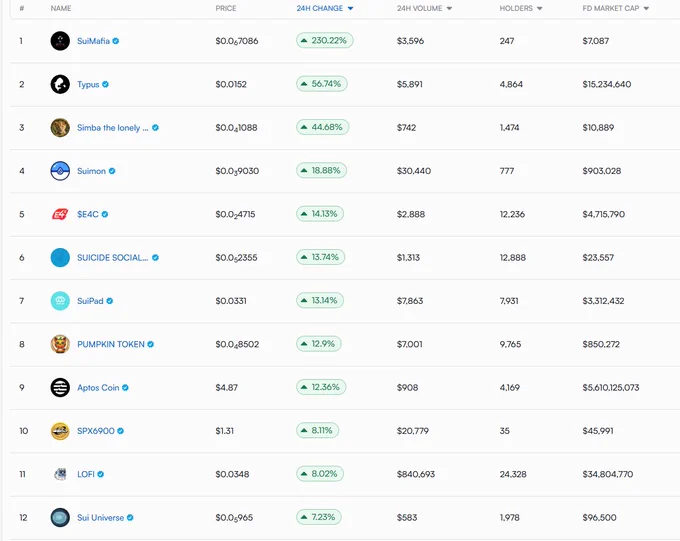Click the $15,234,640 Typus market cap
Viewport: 680px width, 541px height.
[607, 84]
